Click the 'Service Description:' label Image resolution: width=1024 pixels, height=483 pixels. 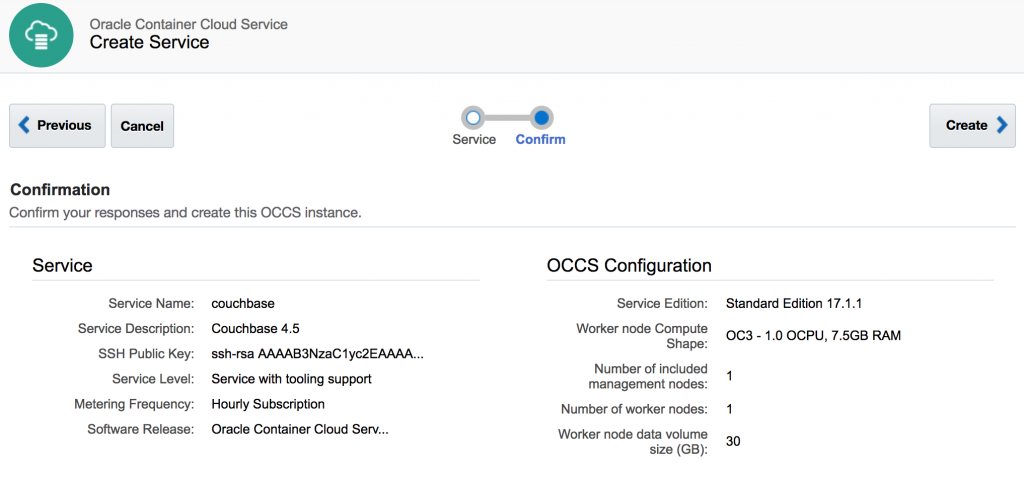136,328
